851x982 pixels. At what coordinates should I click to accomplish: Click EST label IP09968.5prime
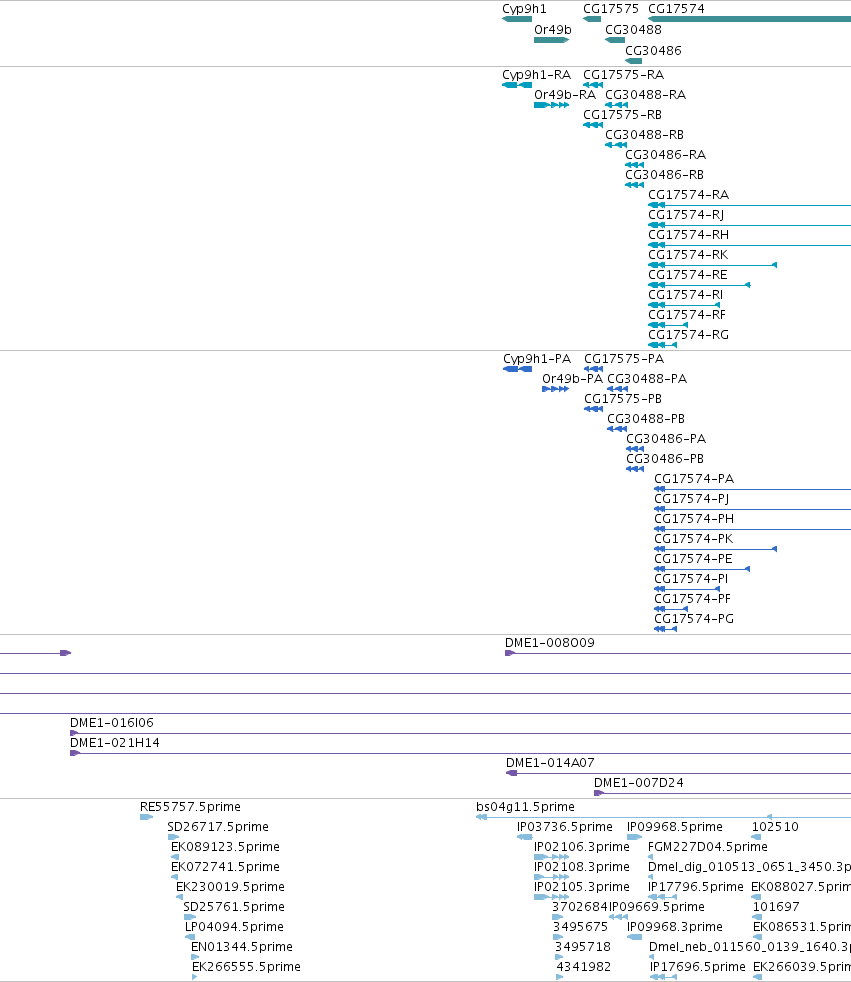(x=674, y=827)
